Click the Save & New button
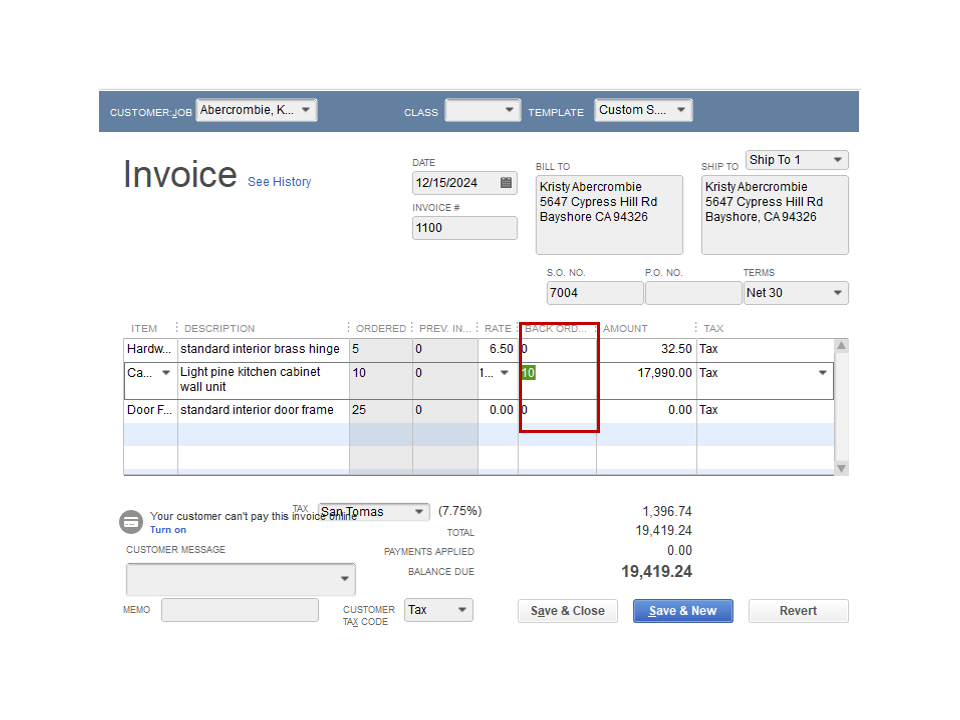 pos(682,610)
